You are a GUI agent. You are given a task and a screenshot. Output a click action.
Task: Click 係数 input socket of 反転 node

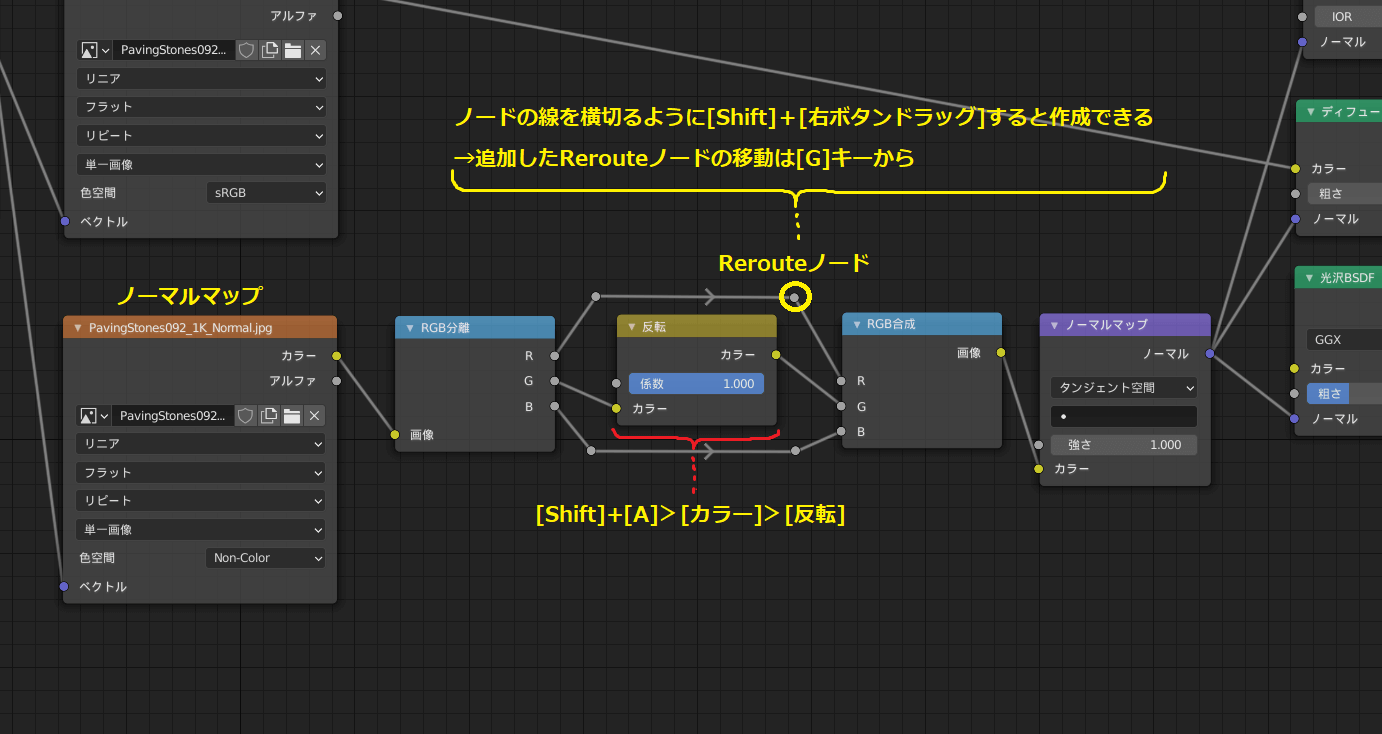(617, 383)
